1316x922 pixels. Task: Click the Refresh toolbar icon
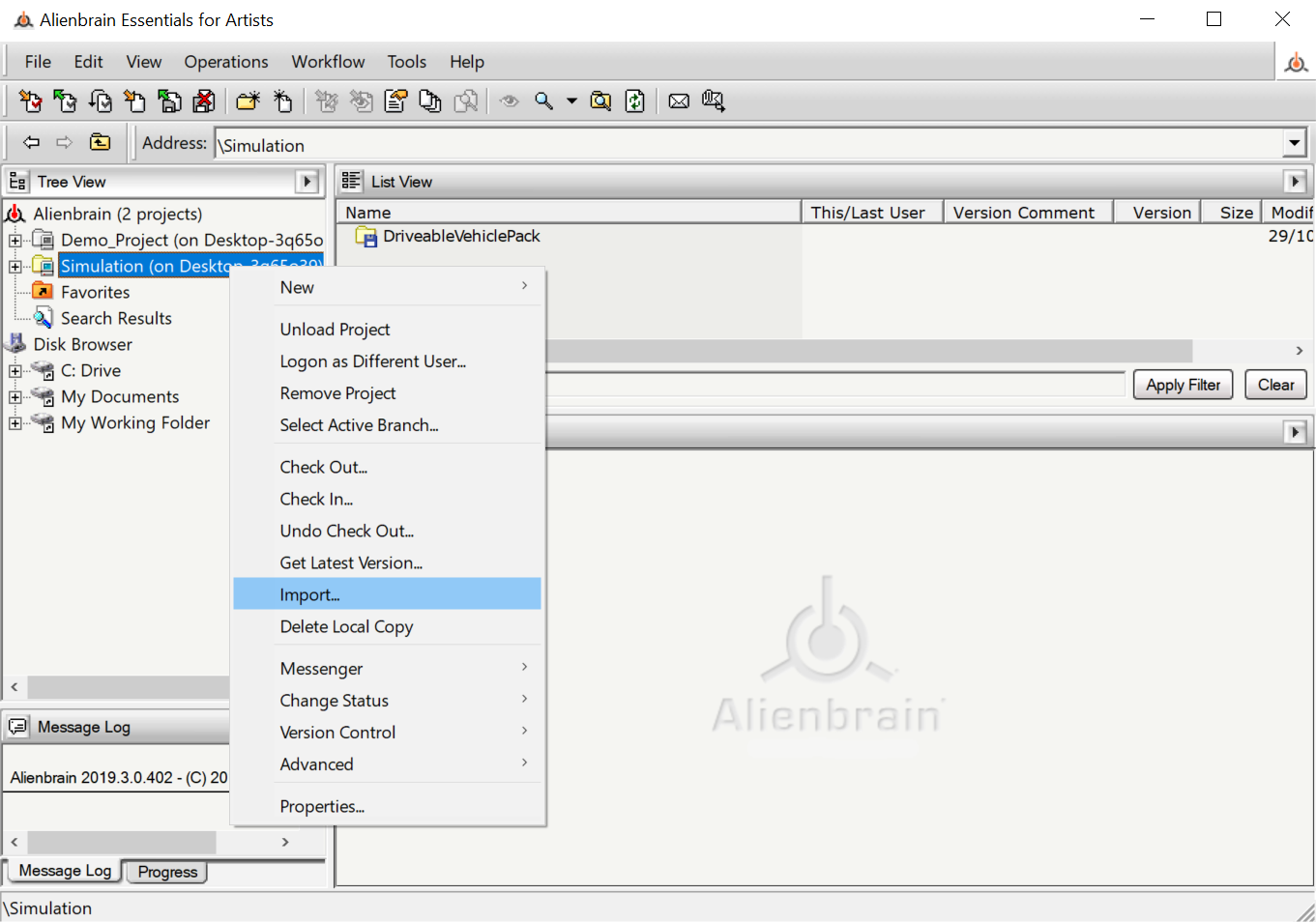(x=635, y=101)
